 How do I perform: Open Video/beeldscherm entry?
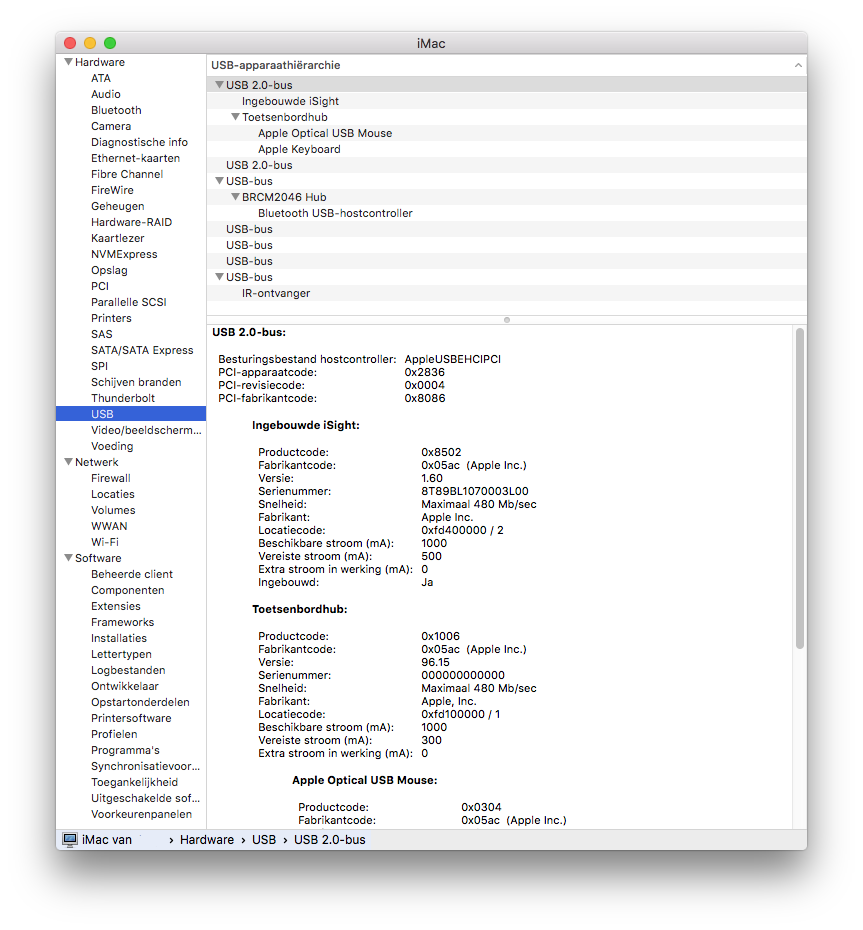tap(146, 431)
